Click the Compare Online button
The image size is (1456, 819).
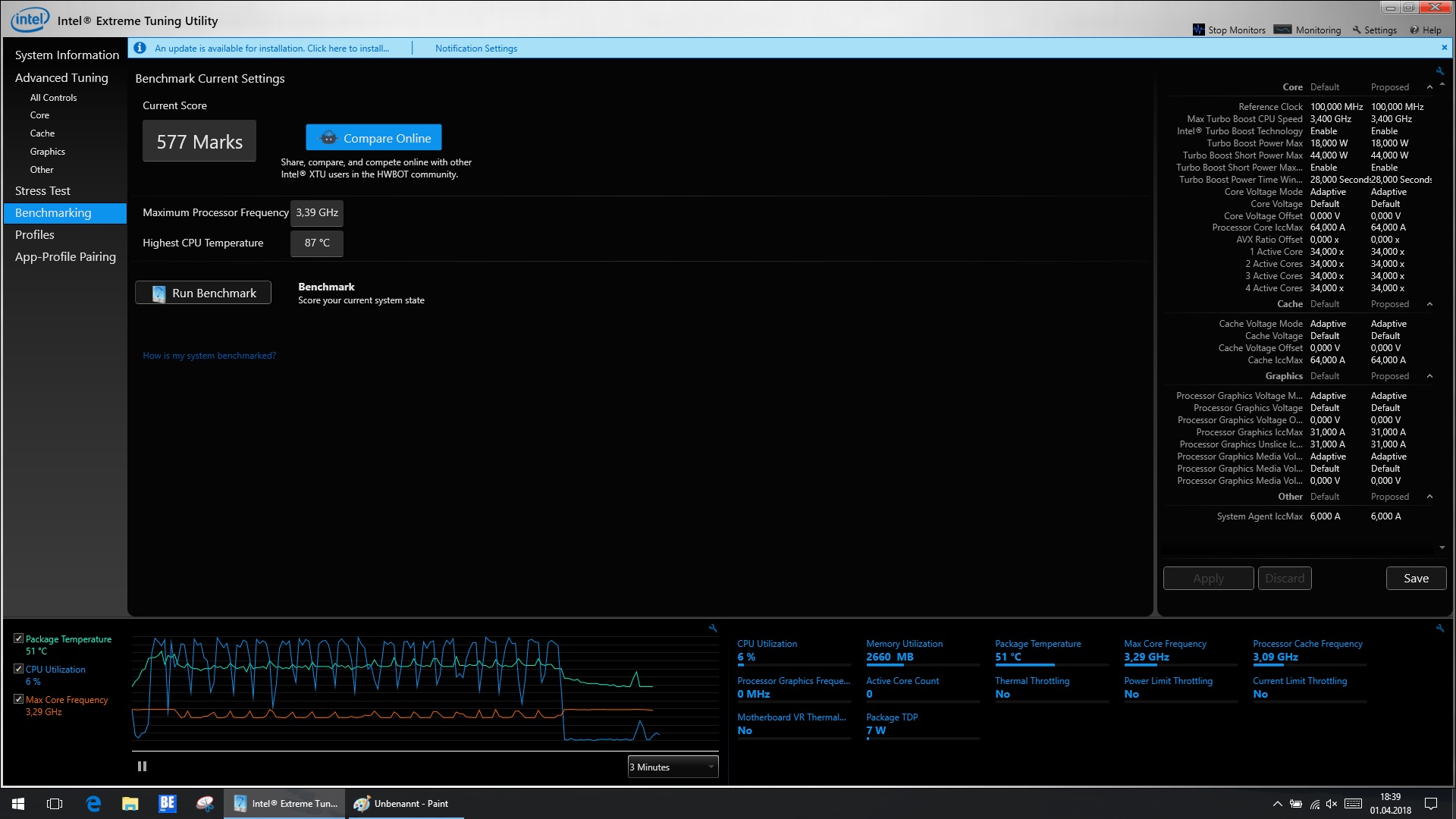pos(374,138)
